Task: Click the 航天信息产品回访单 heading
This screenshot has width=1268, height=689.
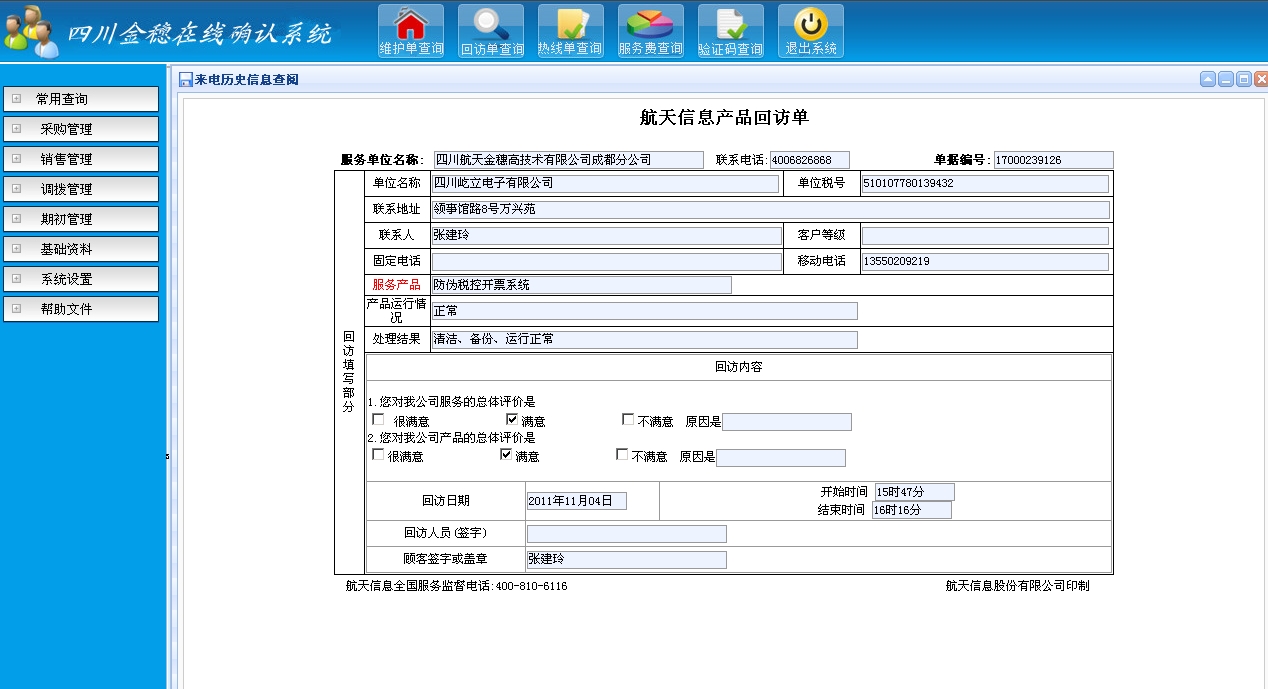Action: coord(724,118)
